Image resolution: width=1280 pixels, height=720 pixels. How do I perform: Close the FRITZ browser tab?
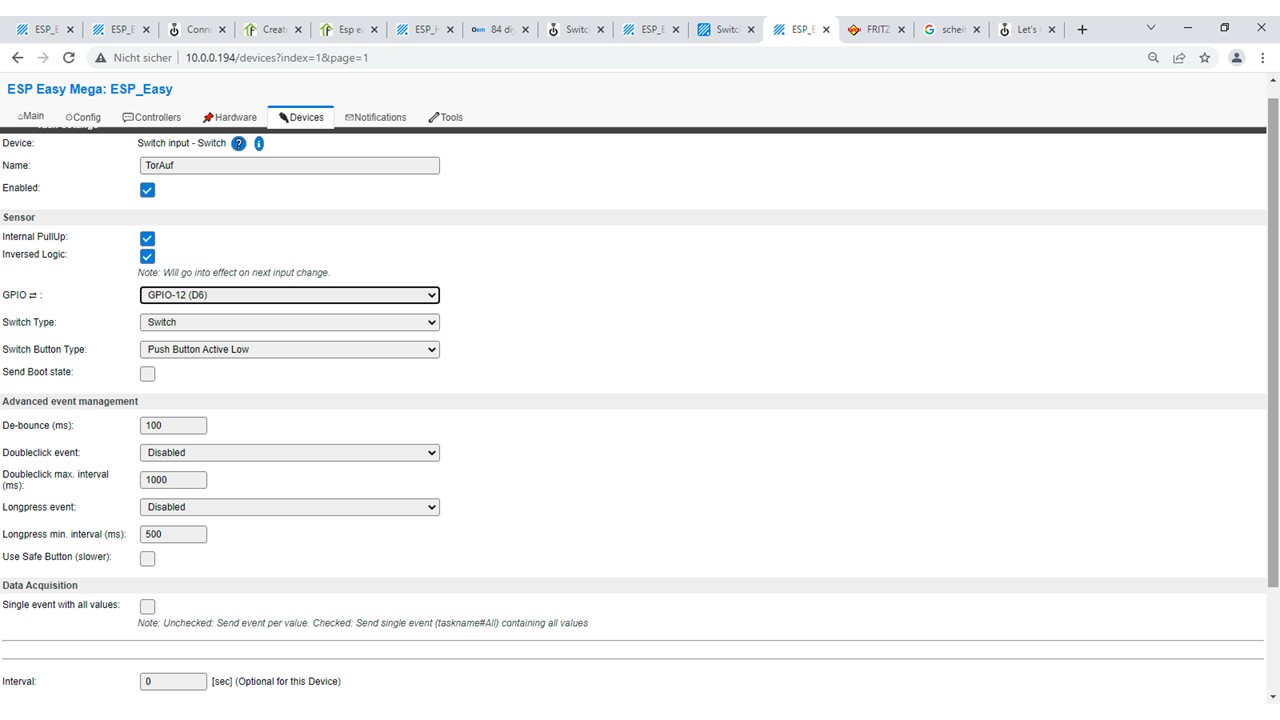[x=902, y=30]
